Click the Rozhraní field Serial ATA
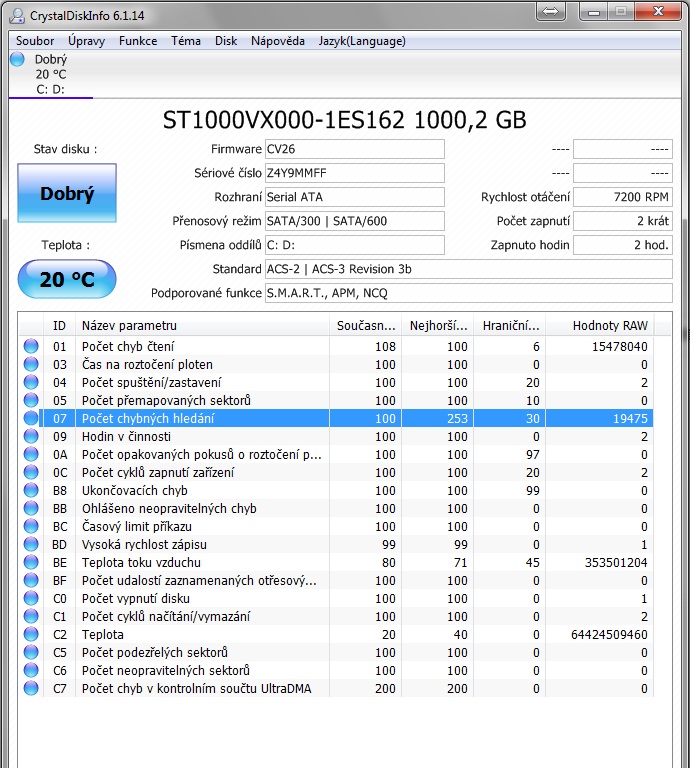The width and height of the screenshot is (691, 769). click(355, 197)
